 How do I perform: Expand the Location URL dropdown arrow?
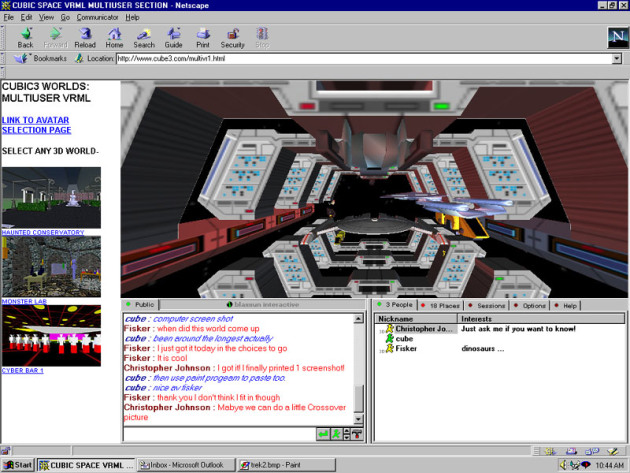(x=617, y=59)
